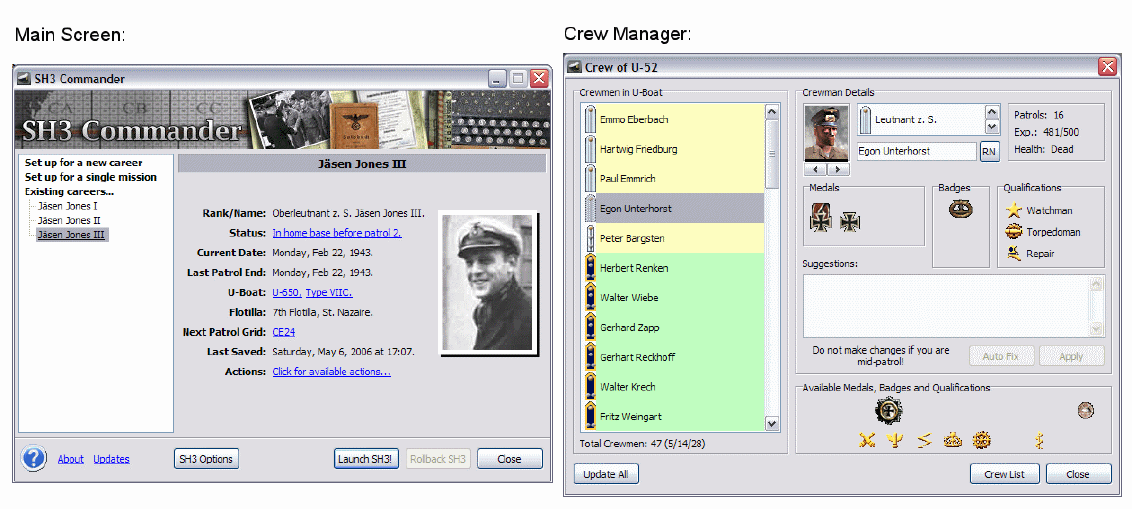This screenshot has width=1132, height=509.
Task: Edit the Egon Unterhorst name field
Action: click(x=916, y=152)
